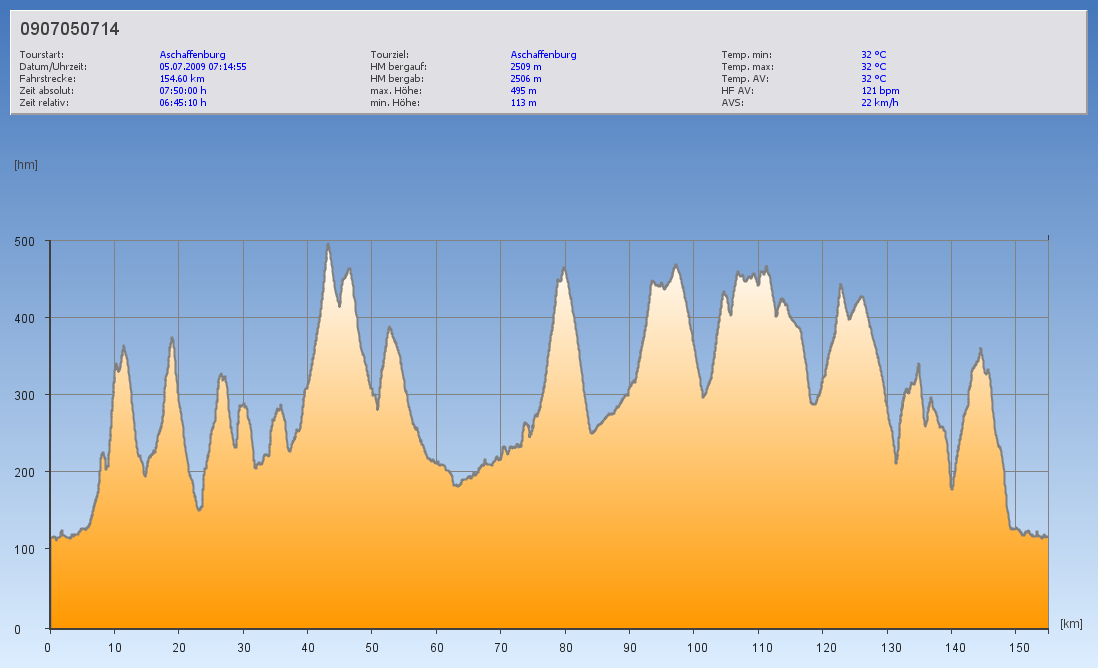The width and height of the screenshot is (1098, 668).
Task: Select the Zeit relativ value 06:45:10 h
Action: click(183, 102)
